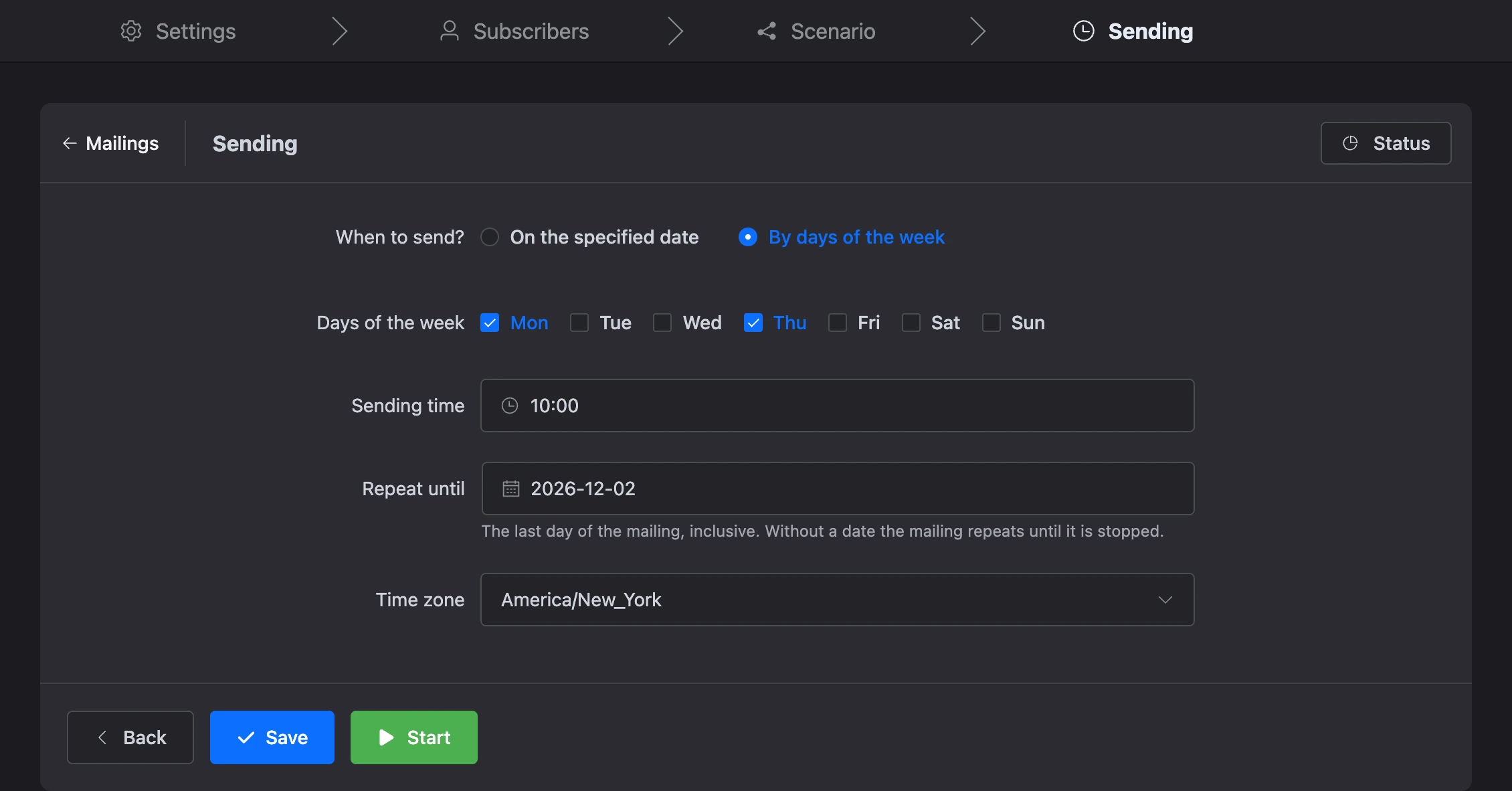This screenshot has width=1512, height=791.
Task: Uncheck the Thu checkbox
Action: pos(753,323)
